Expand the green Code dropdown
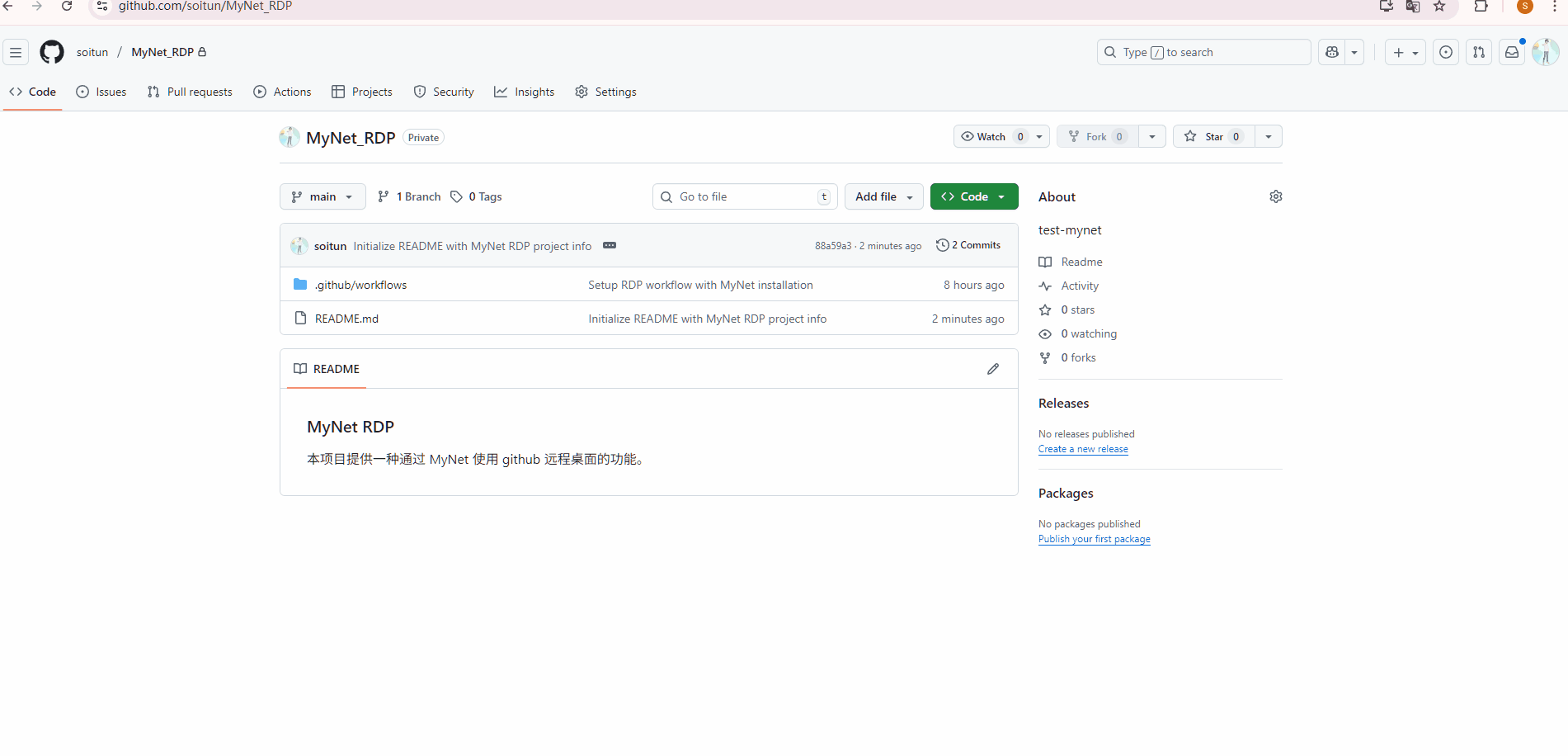This screenshot has width=1568, height=756. click(x=973, y=196)
